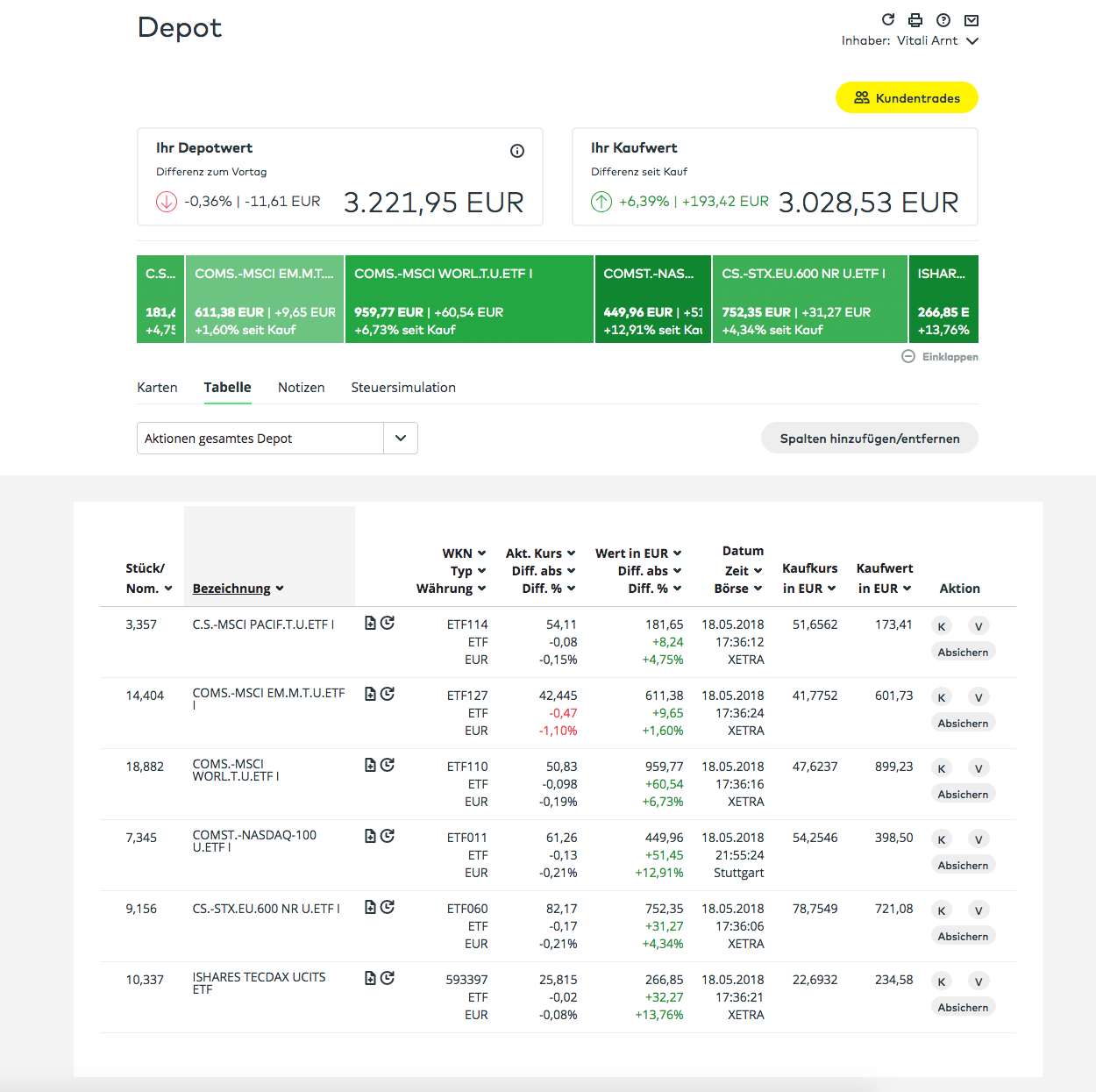The height and width of the screenshot is (1092, 1096).
Task: Click refresh quote icon for ISHARES TECDAX UCITS ETF
Action: point(388,978)
